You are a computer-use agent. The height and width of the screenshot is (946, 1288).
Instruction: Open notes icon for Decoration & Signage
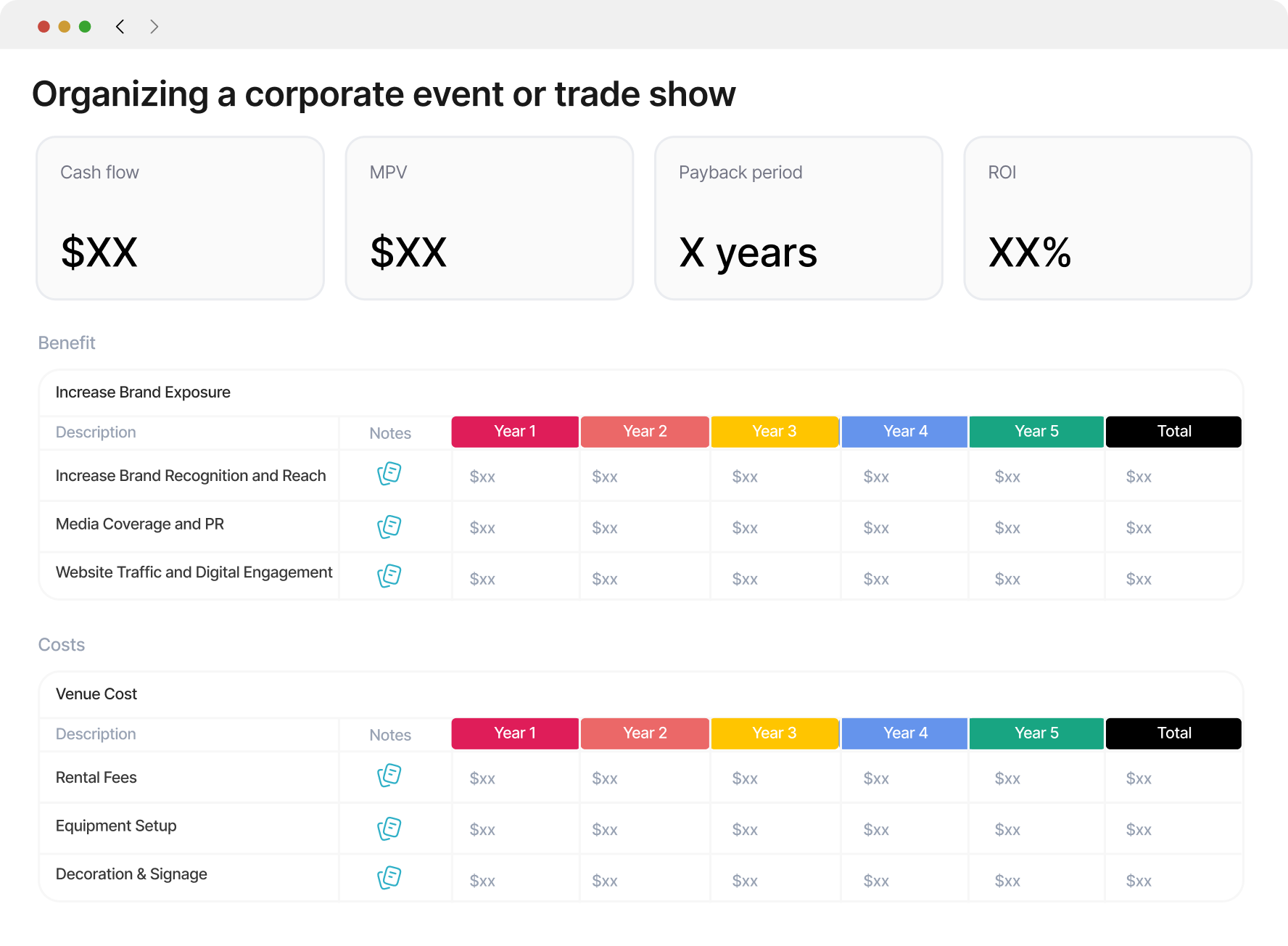point(389,878)
